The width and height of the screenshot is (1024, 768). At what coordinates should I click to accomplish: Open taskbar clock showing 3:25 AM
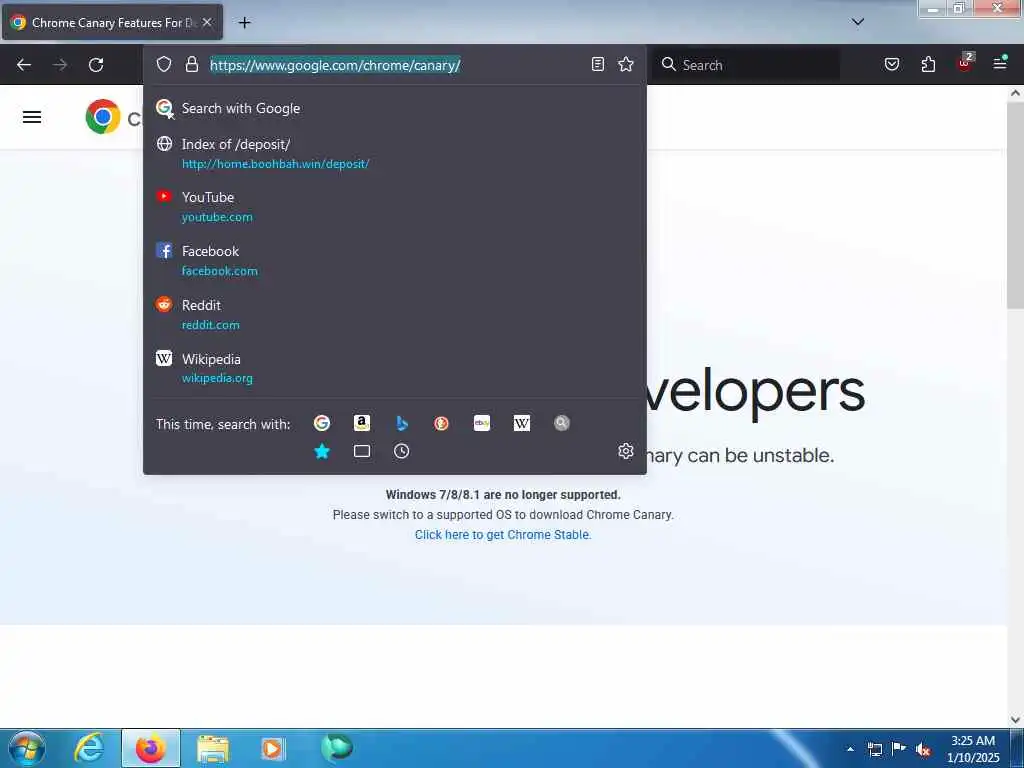973,749
